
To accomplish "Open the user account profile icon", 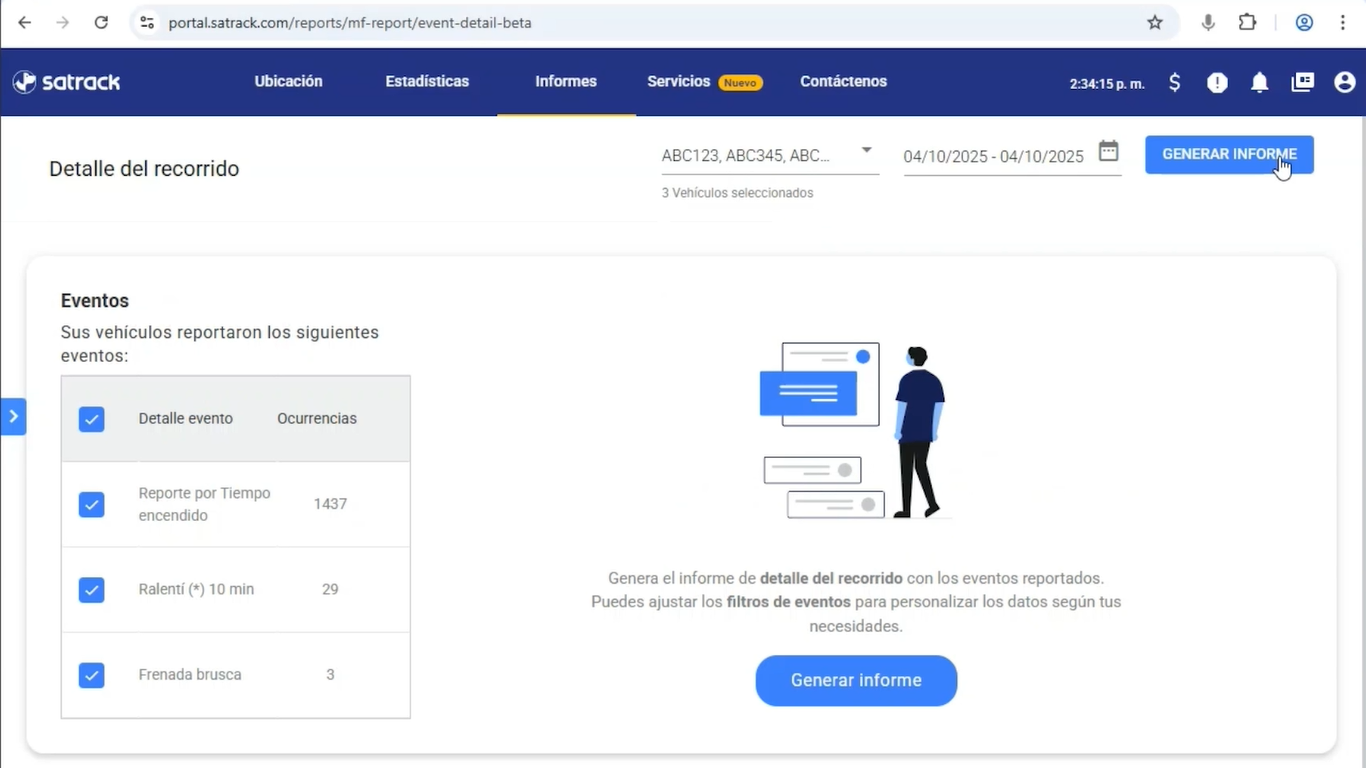I will click(1344, 83).
